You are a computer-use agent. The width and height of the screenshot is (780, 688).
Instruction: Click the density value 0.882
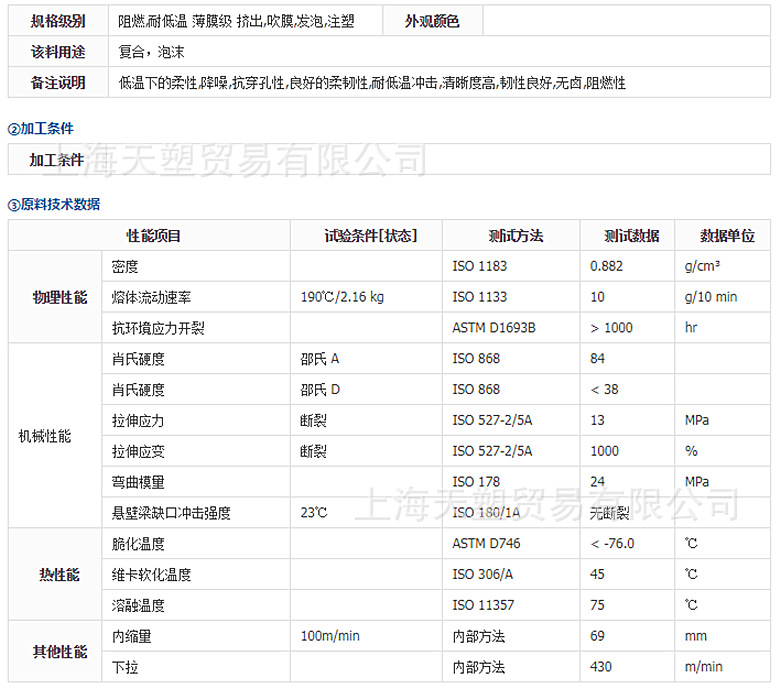click(x=606, y=266)
